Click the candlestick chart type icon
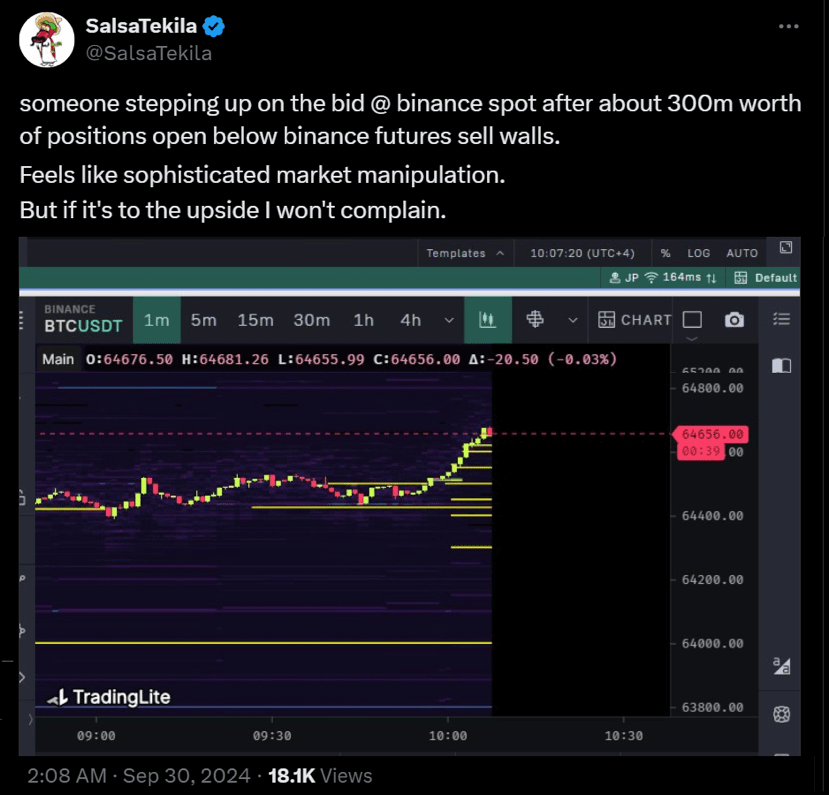 click(488, 320)
